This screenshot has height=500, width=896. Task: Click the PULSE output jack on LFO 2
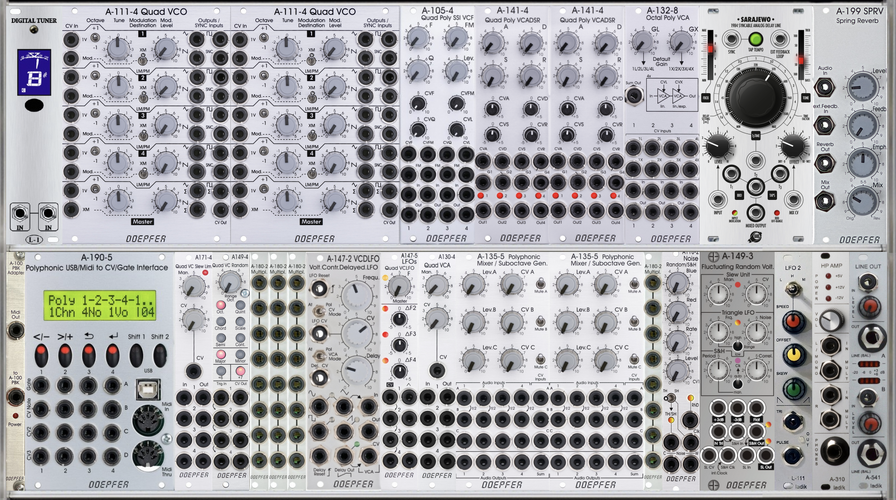tap(793, 456)
